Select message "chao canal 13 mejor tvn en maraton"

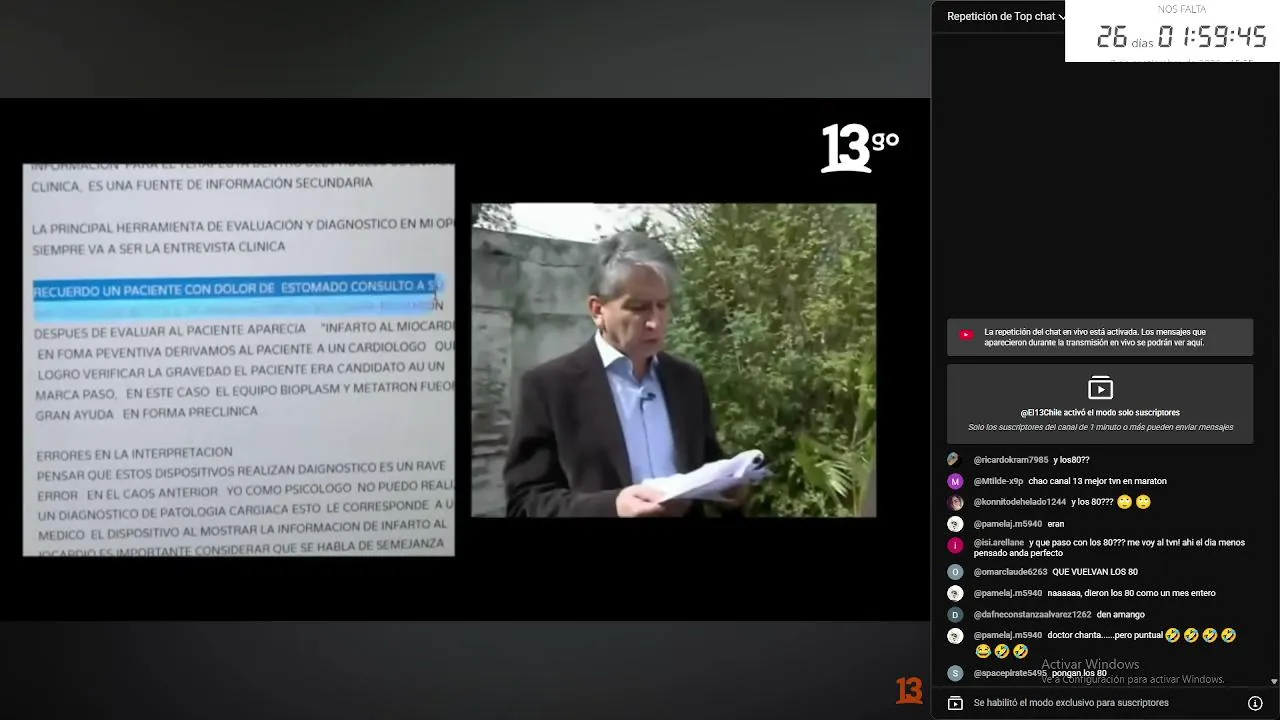pyautogui.click(x=1097, y=481)
